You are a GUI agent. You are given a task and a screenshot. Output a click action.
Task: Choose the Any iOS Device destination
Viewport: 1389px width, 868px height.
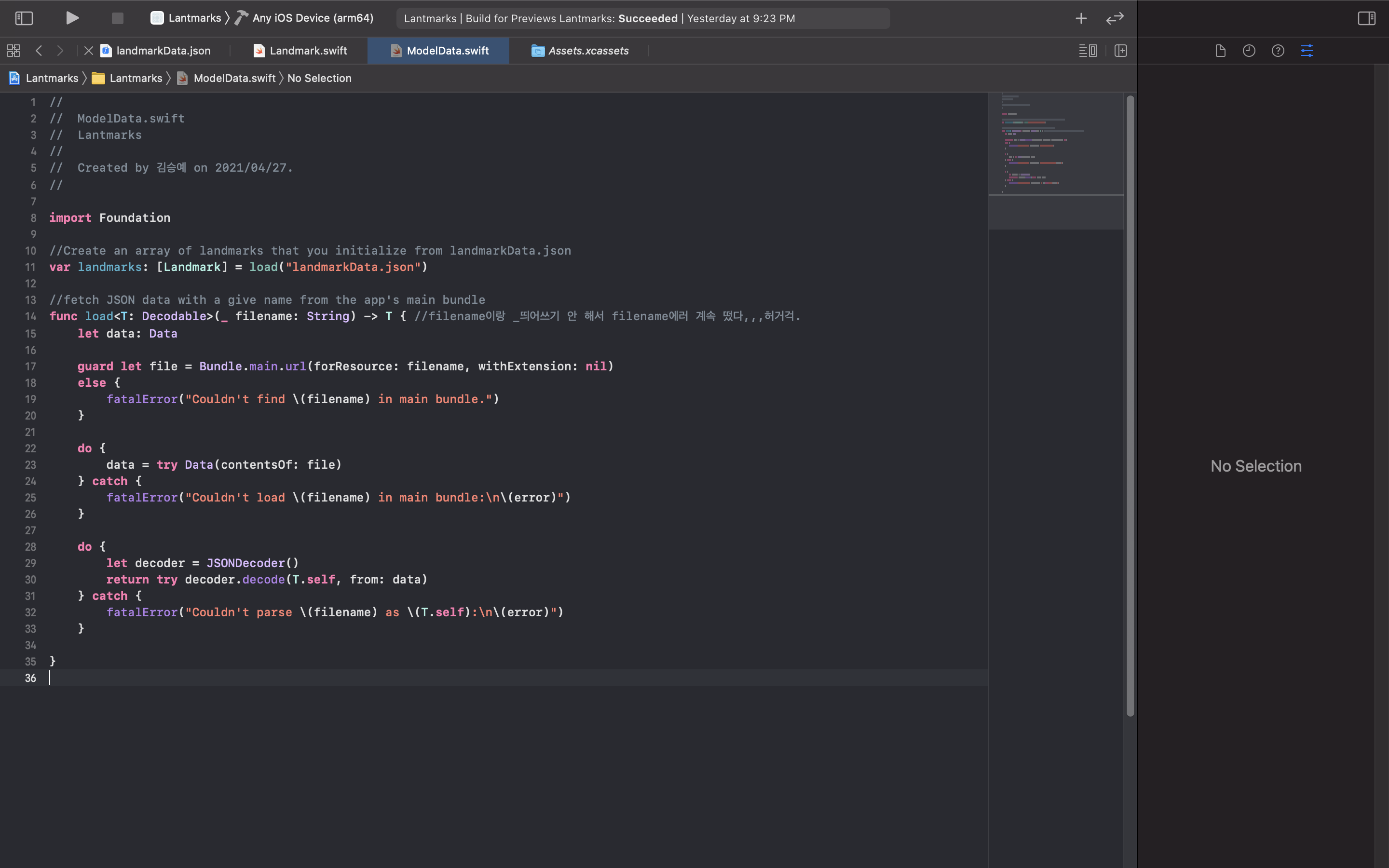coord(312,18)
